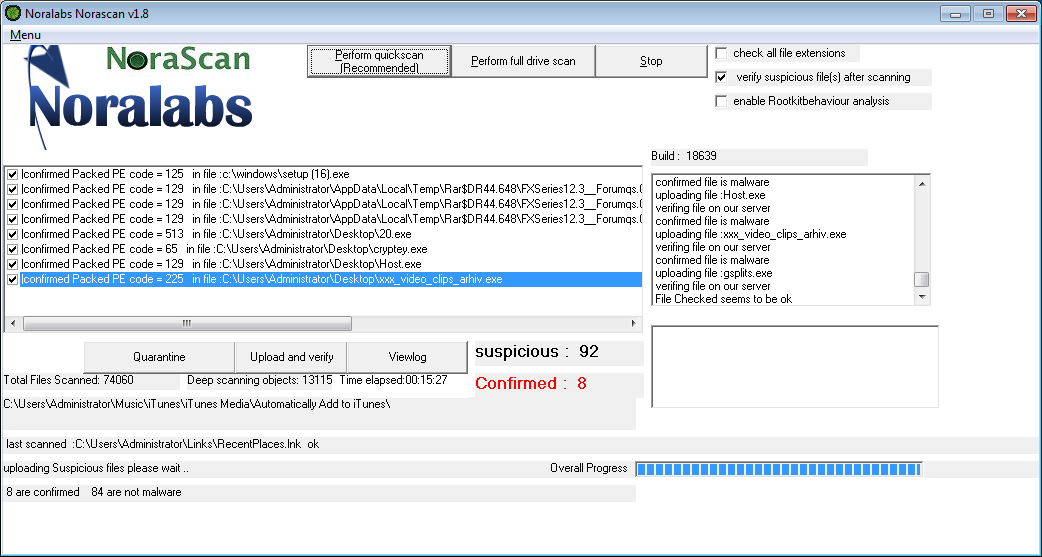Click 'Time elapsed:00:15:27' label
The image size is (1042, 557).
click(x=393, y=380)
